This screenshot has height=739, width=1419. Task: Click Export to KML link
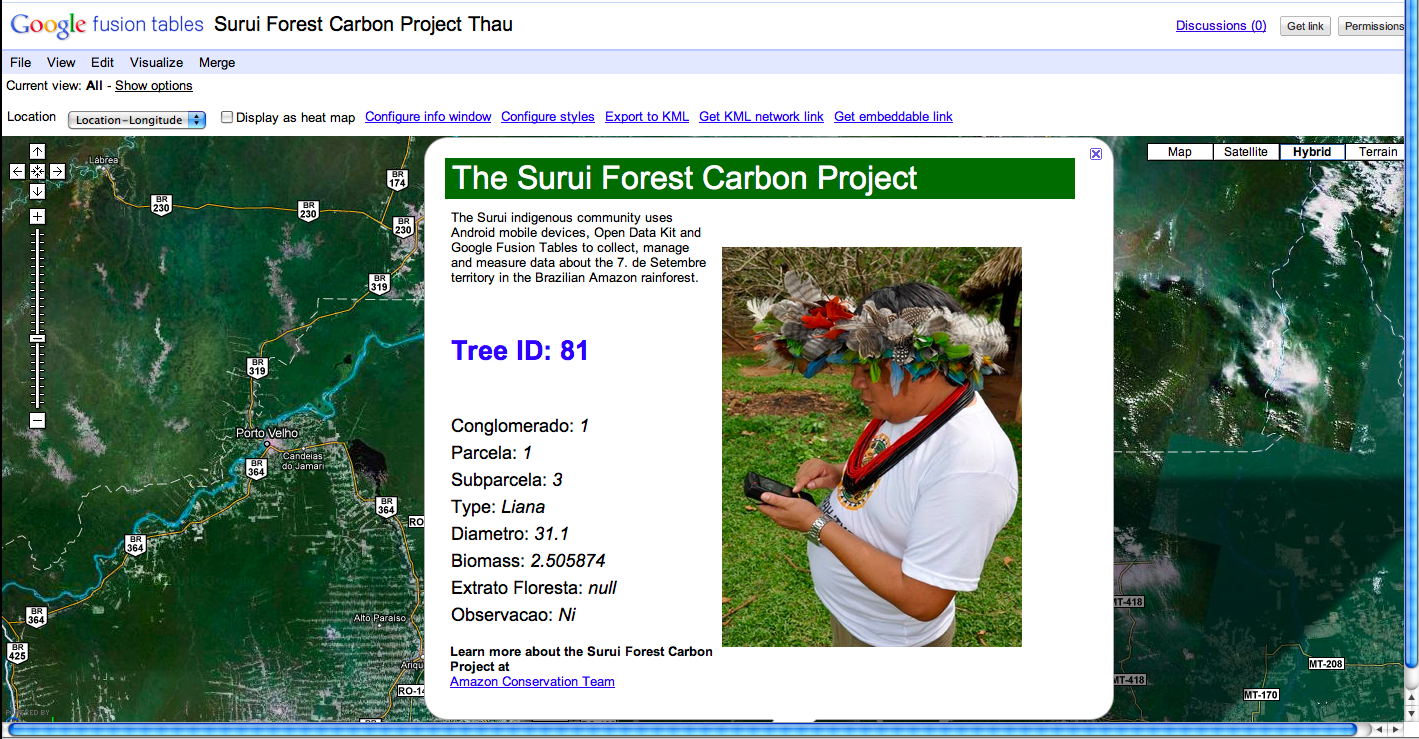pyautogui.click(x=647, y=117)
